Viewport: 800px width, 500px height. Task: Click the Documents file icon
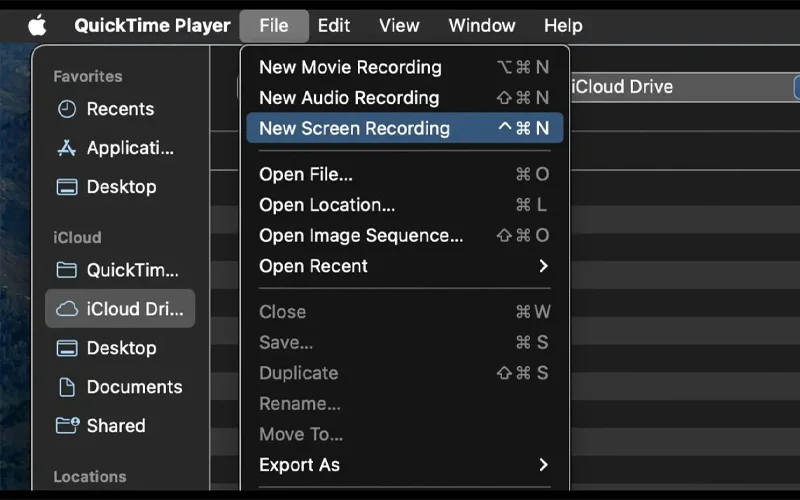click(x=67, y=387)
